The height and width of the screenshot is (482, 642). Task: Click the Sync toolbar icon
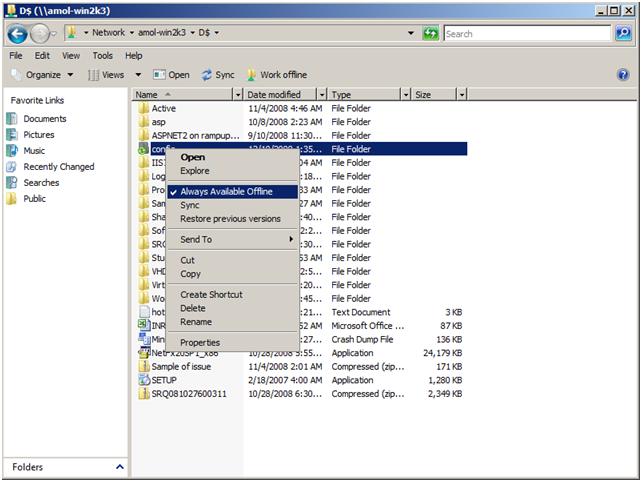point(206,75)
